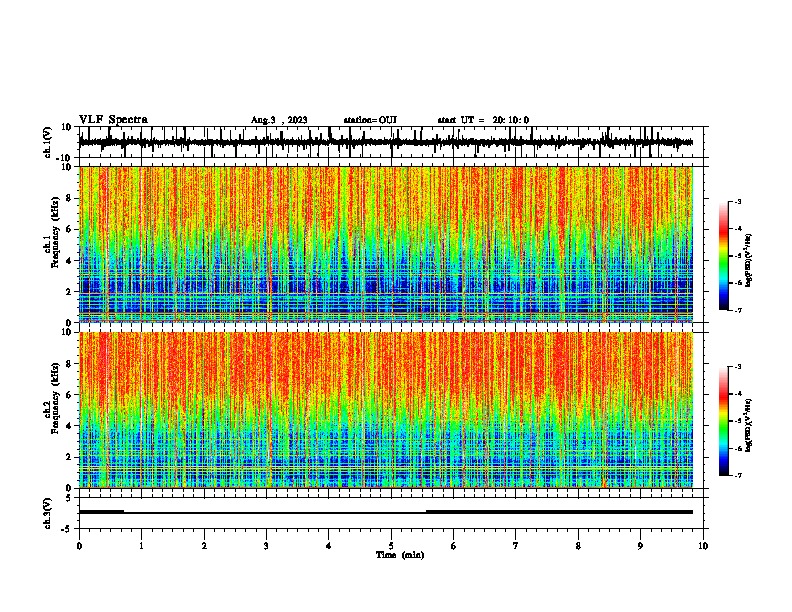Click the time axis tick label 3
The image size is (792, 612).
coord(266,545)
